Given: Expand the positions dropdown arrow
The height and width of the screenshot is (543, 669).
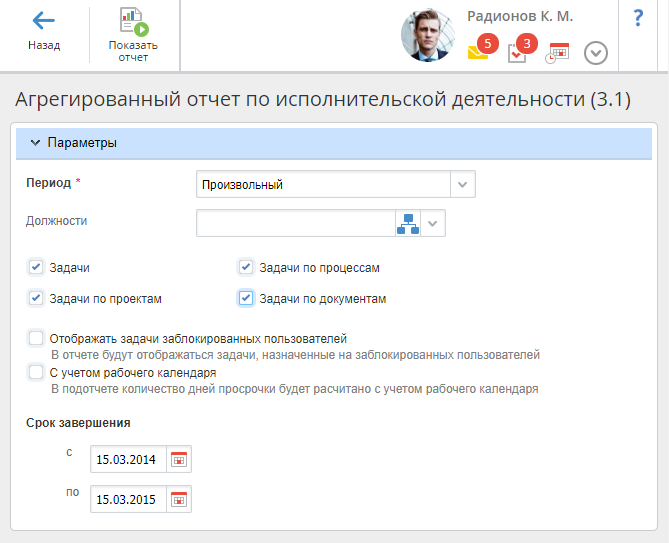Looking at the screenshot, I should click(433, 223).
